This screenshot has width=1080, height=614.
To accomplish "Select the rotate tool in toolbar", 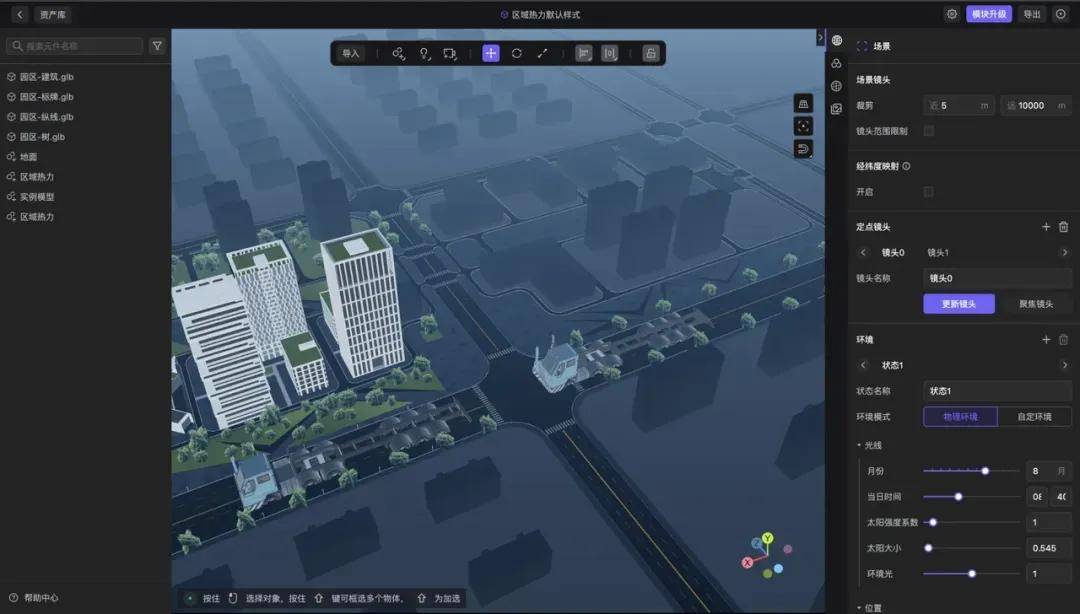I will pyautogui.click(x=516, y=53).
